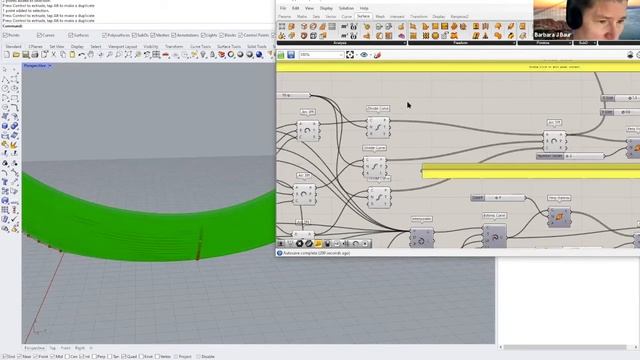This screenshot has height=360, width=640.
Task: Click the light bulb icon in Rhino toolbar
Action: [203, 55]
